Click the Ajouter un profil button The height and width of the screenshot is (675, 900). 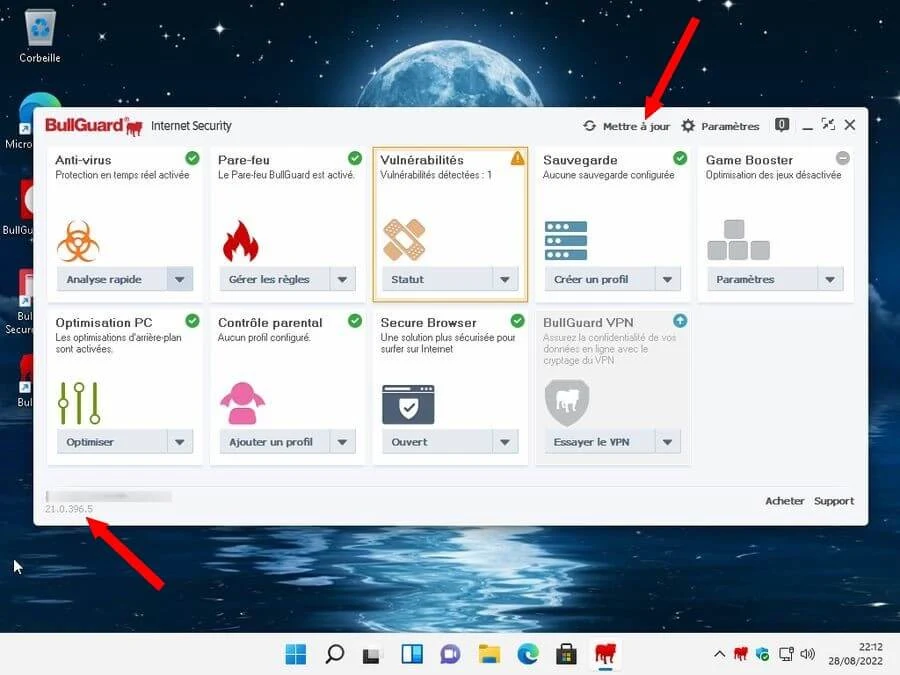275,442
